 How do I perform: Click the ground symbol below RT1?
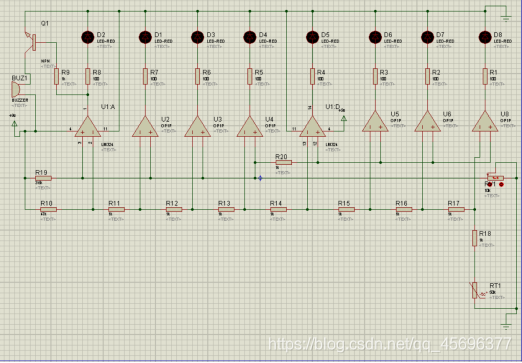coord(506,326)
